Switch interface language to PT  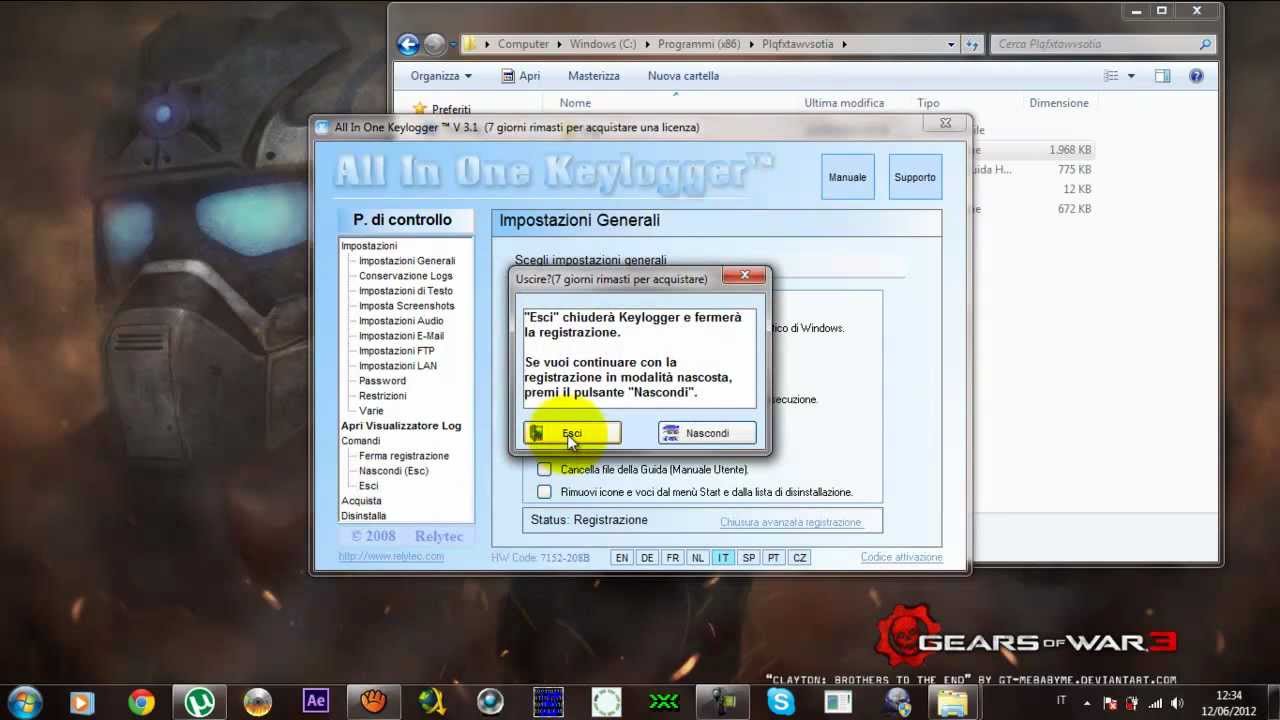774,558
